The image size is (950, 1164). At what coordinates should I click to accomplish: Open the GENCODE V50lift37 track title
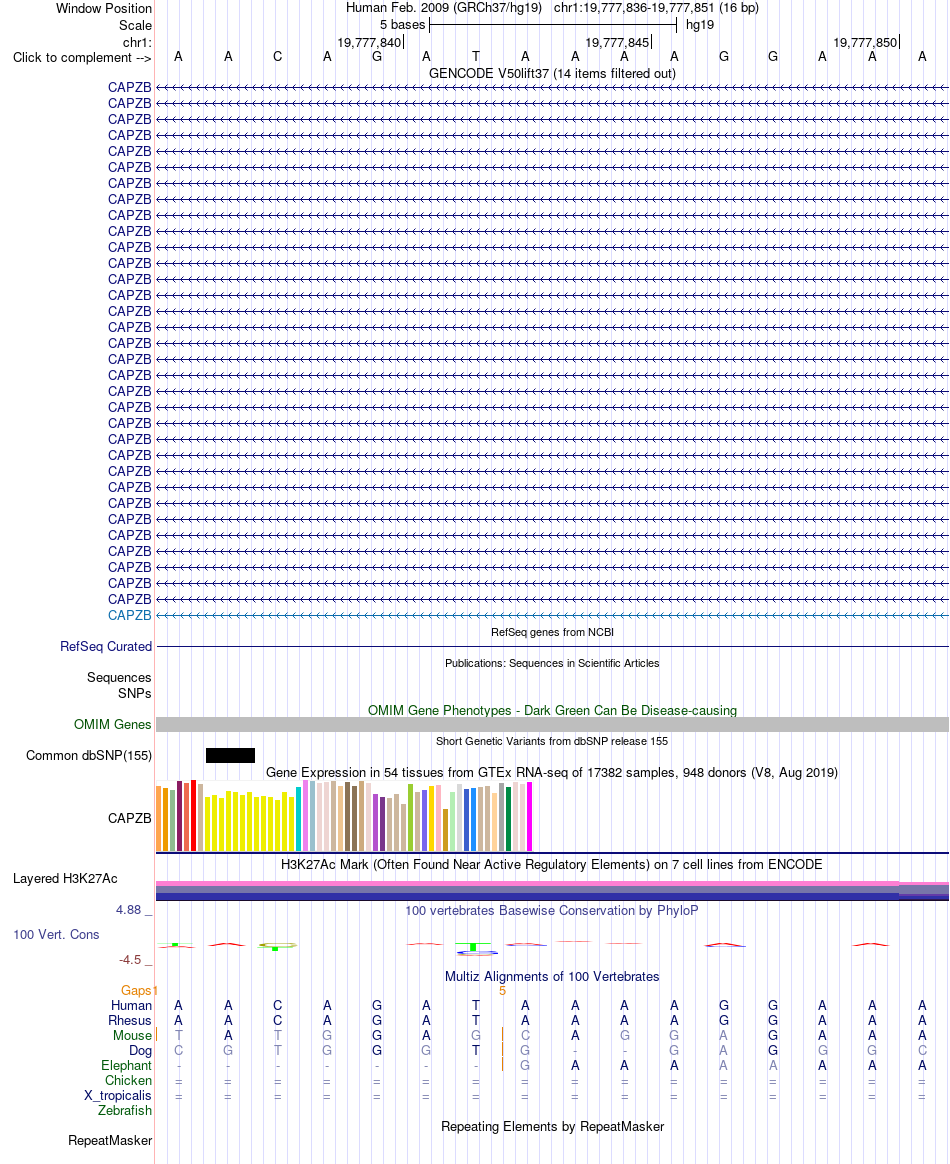tap(552, 73)
